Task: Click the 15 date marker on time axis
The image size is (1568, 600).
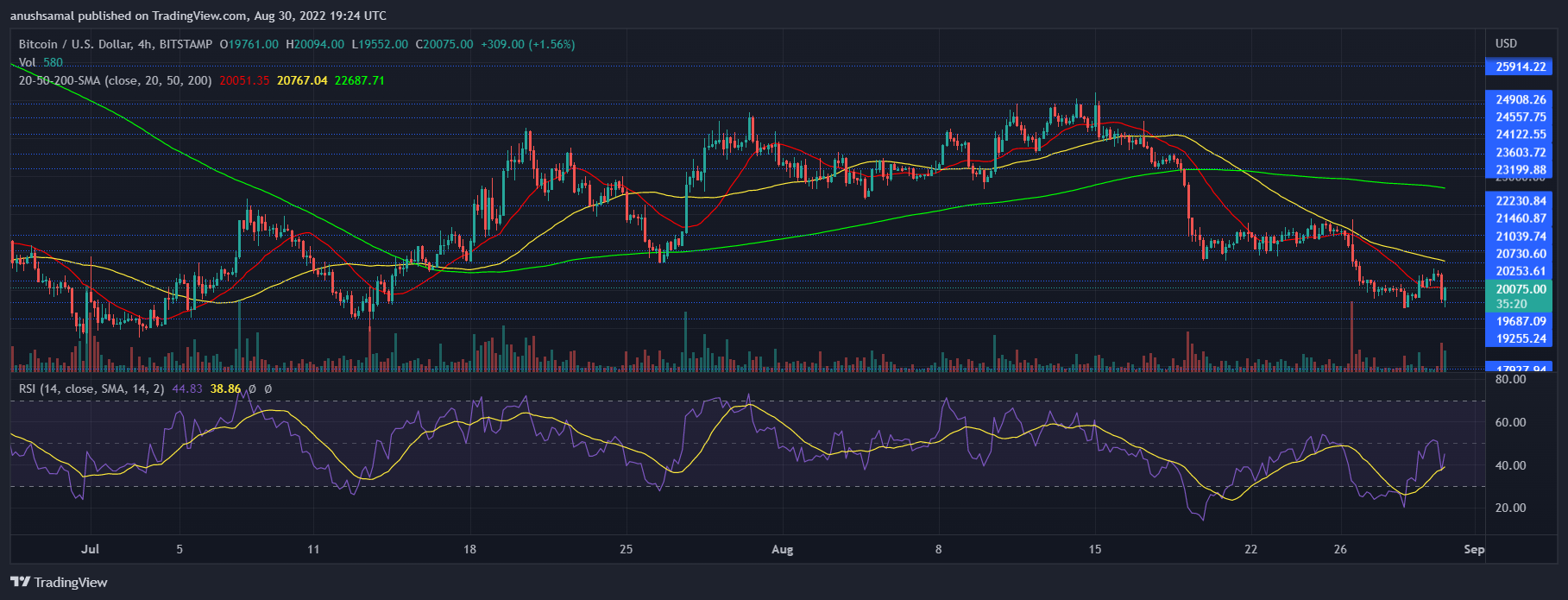Action: pyautogui.click(x=1095, y=549)
